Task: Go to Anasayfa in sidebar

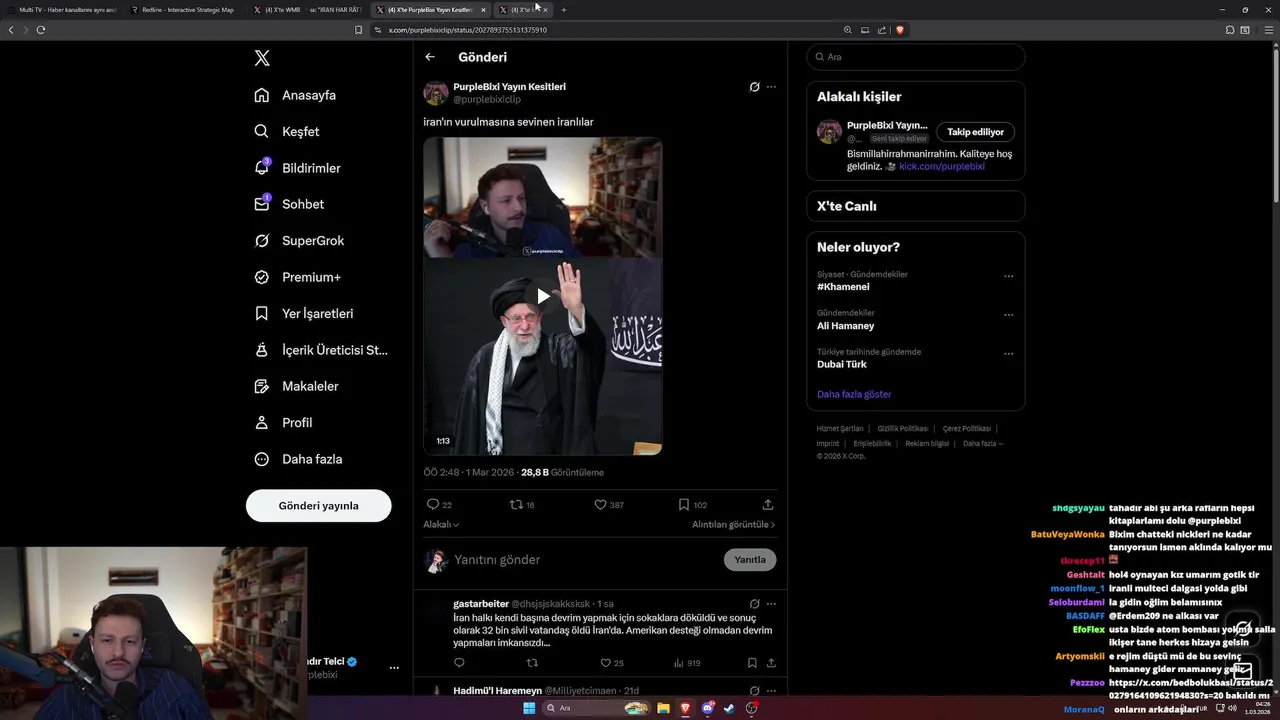Action: (295, 95)
